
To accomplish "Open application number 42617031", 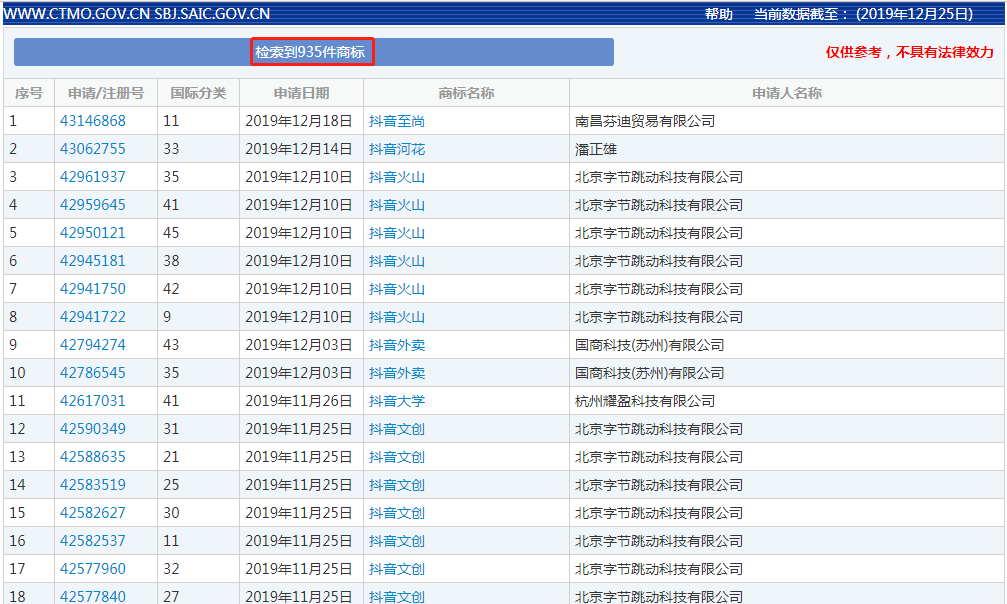I will coord(93,401).
